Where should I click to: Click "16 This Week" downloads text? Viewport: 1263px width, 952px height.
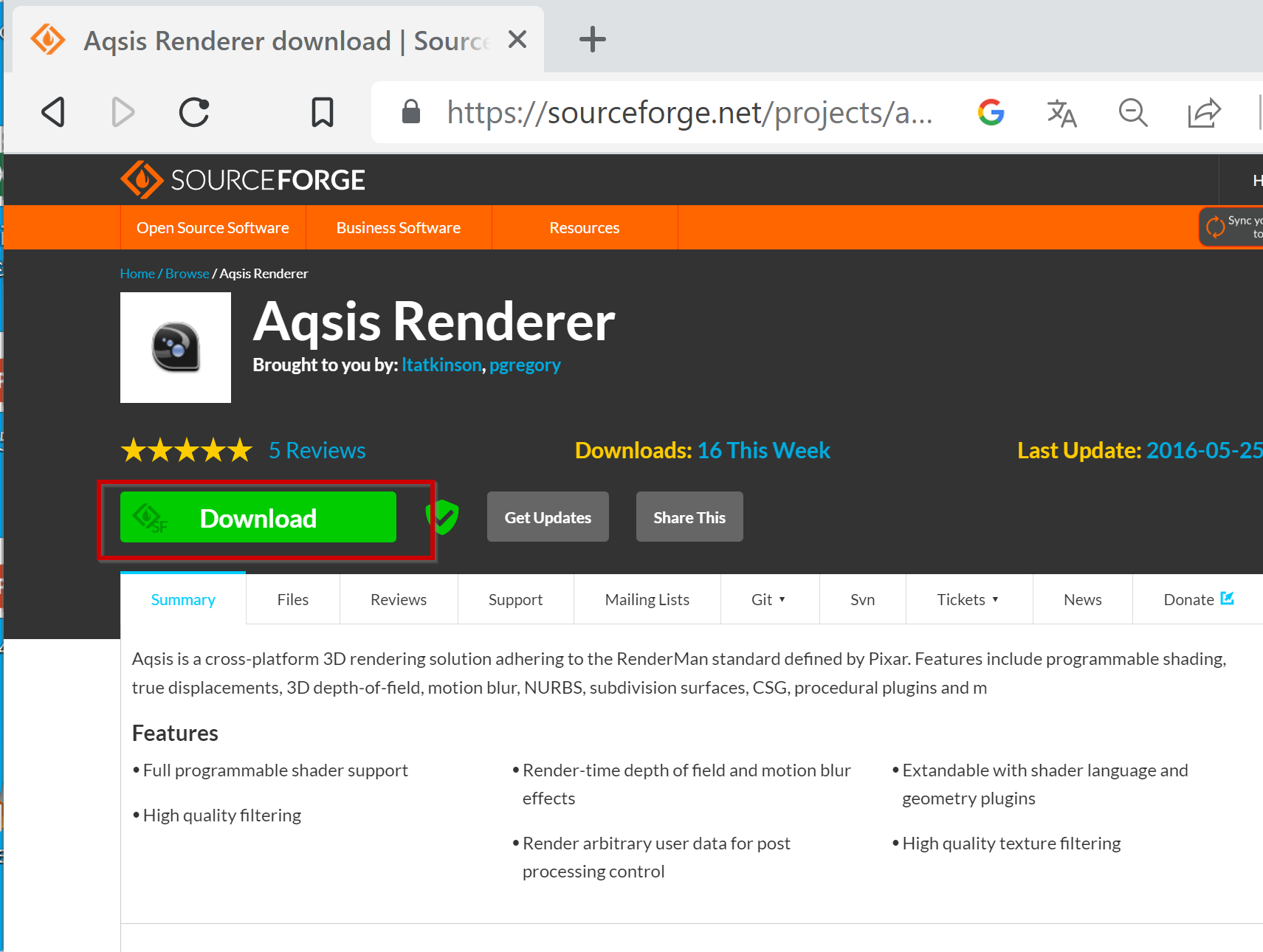764,450
